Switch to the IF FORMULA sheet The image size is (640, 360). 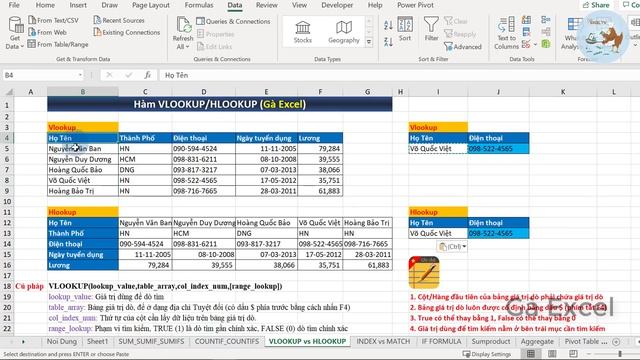click(441, 342)
